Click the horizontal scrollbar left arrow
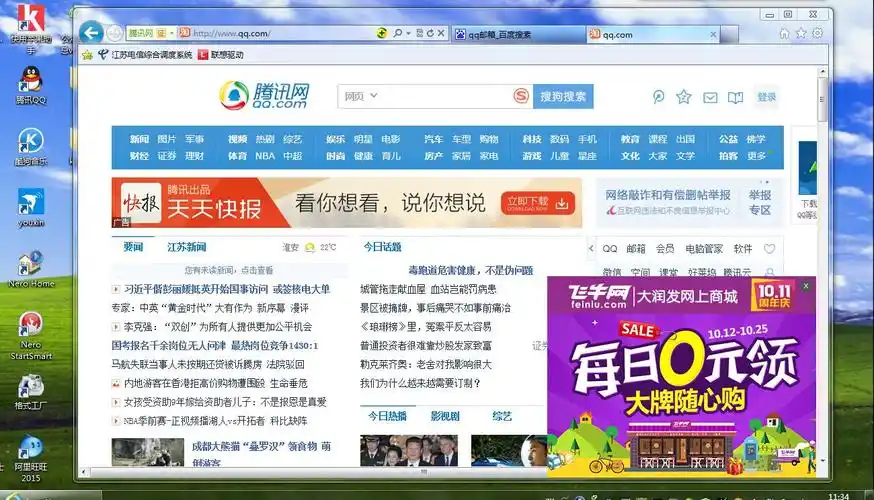The image size is (874, 500). 83,472
